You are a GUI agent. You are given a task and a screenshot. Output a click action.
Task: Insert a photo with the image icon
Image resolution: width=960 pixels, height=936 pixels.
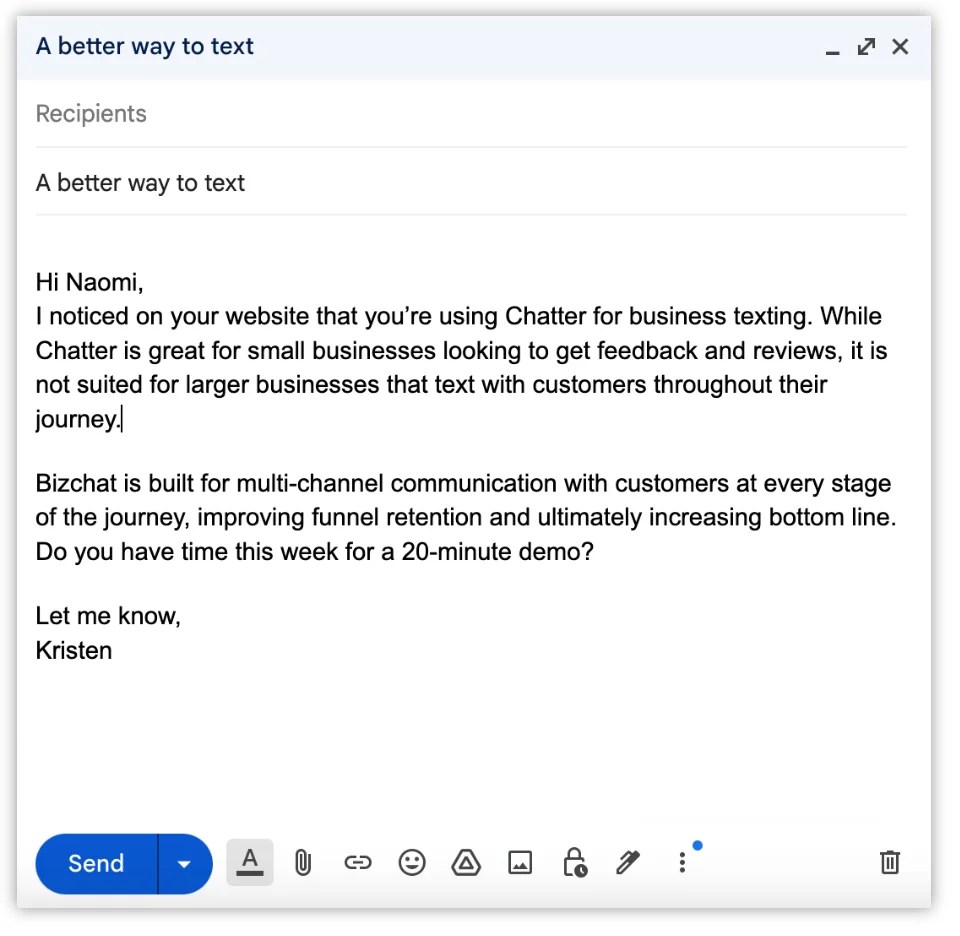(520, 863)
